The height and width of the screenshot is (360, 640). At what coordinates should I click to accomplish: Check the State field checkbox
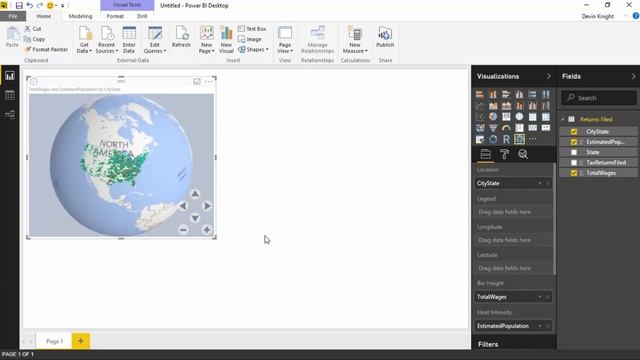[x=574, y=152]
